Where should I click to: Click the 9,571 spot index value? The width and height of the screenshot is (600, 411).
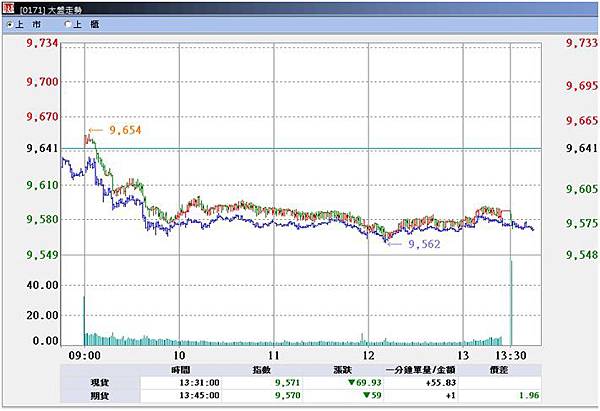click(x=287, y=383)
